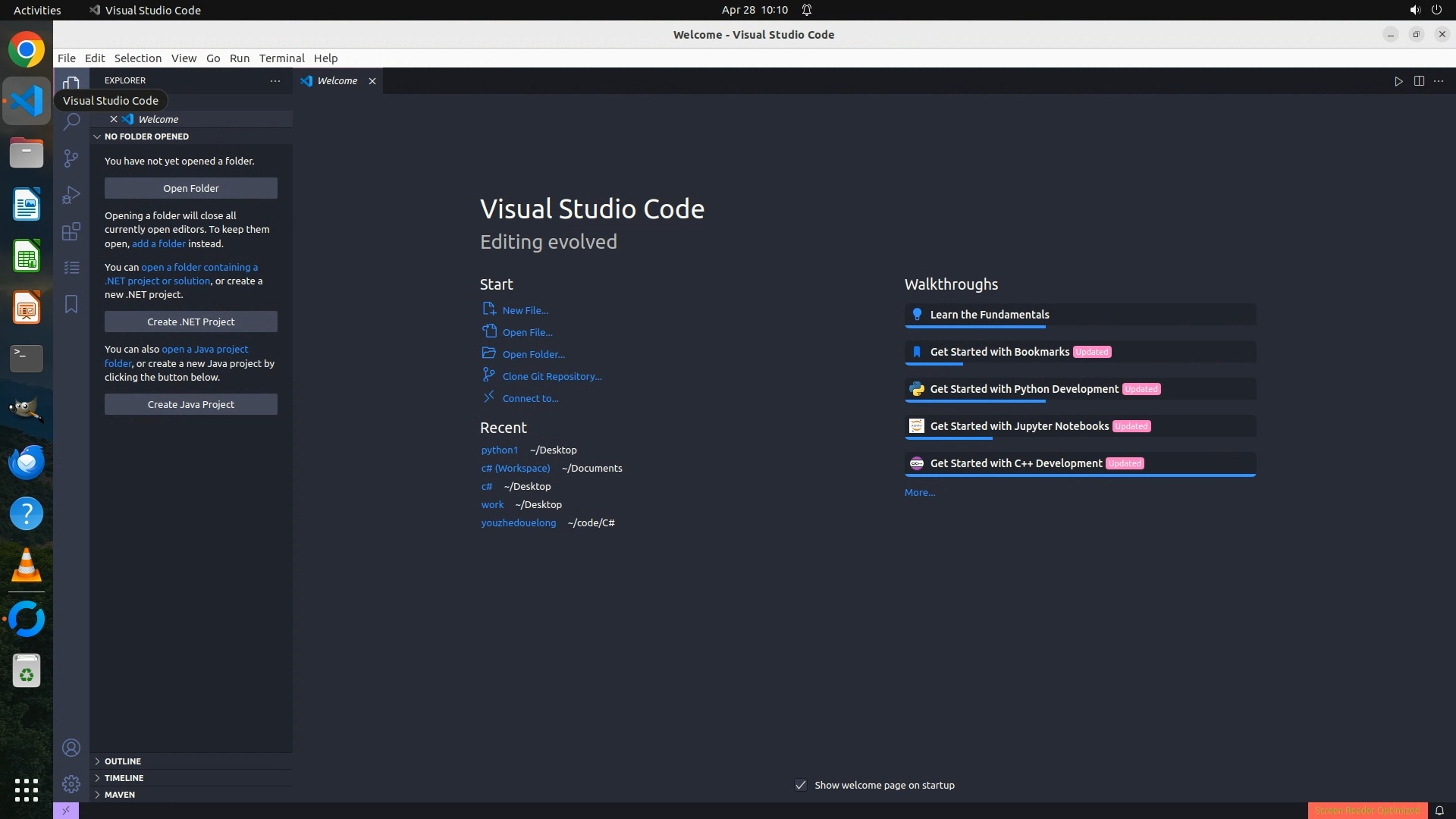The width and height of the screenshot is (1456, 819).
Task: Click the Accounts icon in activity bar
Action: (71, 748)
